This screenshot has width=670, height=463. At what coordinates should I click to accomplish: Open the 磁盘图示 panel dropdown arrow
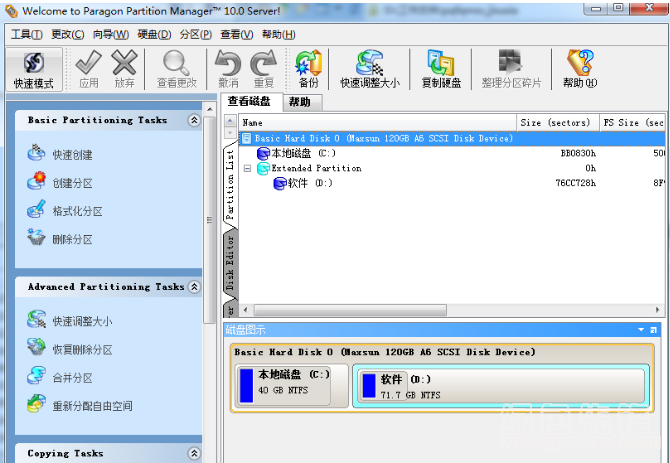coord(641,330)
